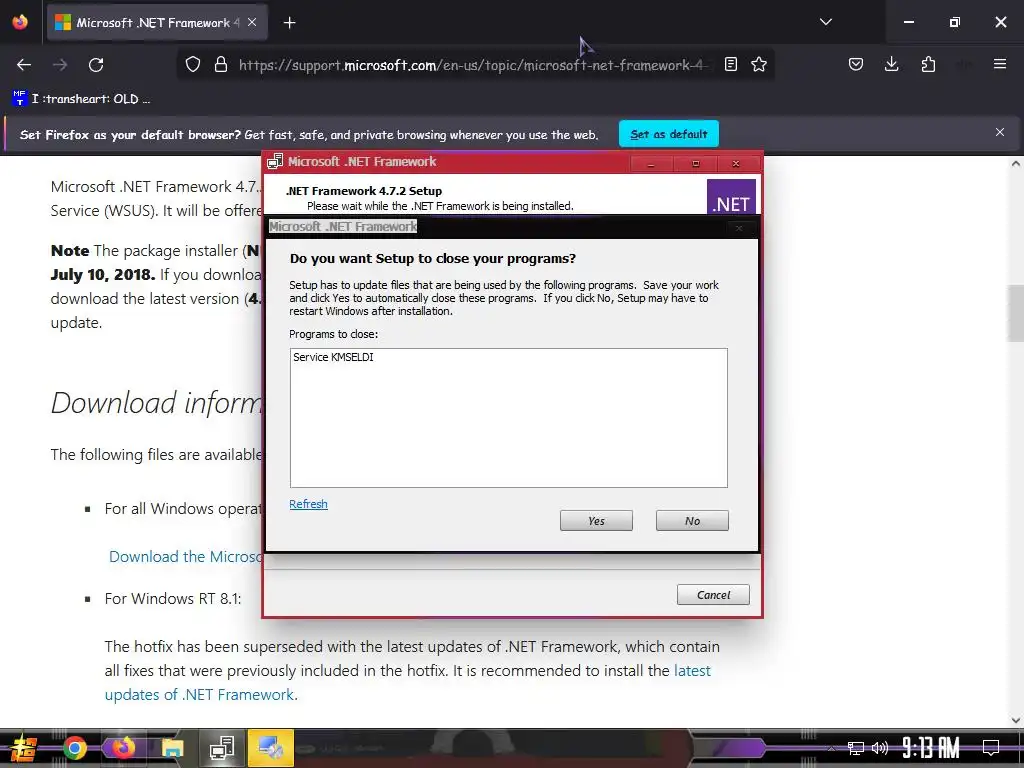Select the .NET setup taskbar icon
1024x768 pixels.
click(221, 748)
